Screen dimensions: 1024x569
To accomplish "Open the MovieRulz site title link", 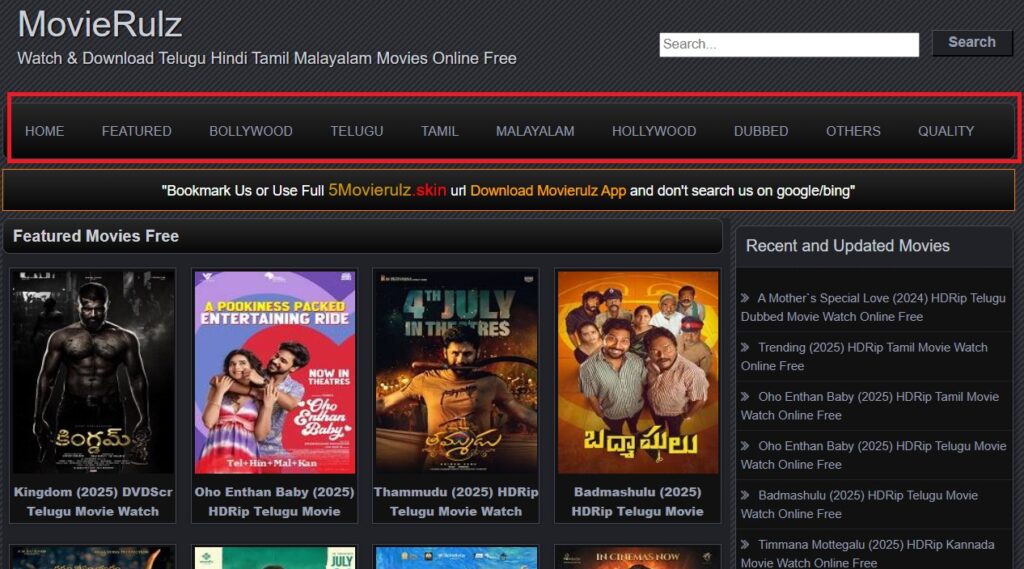I will pos(99,24).
